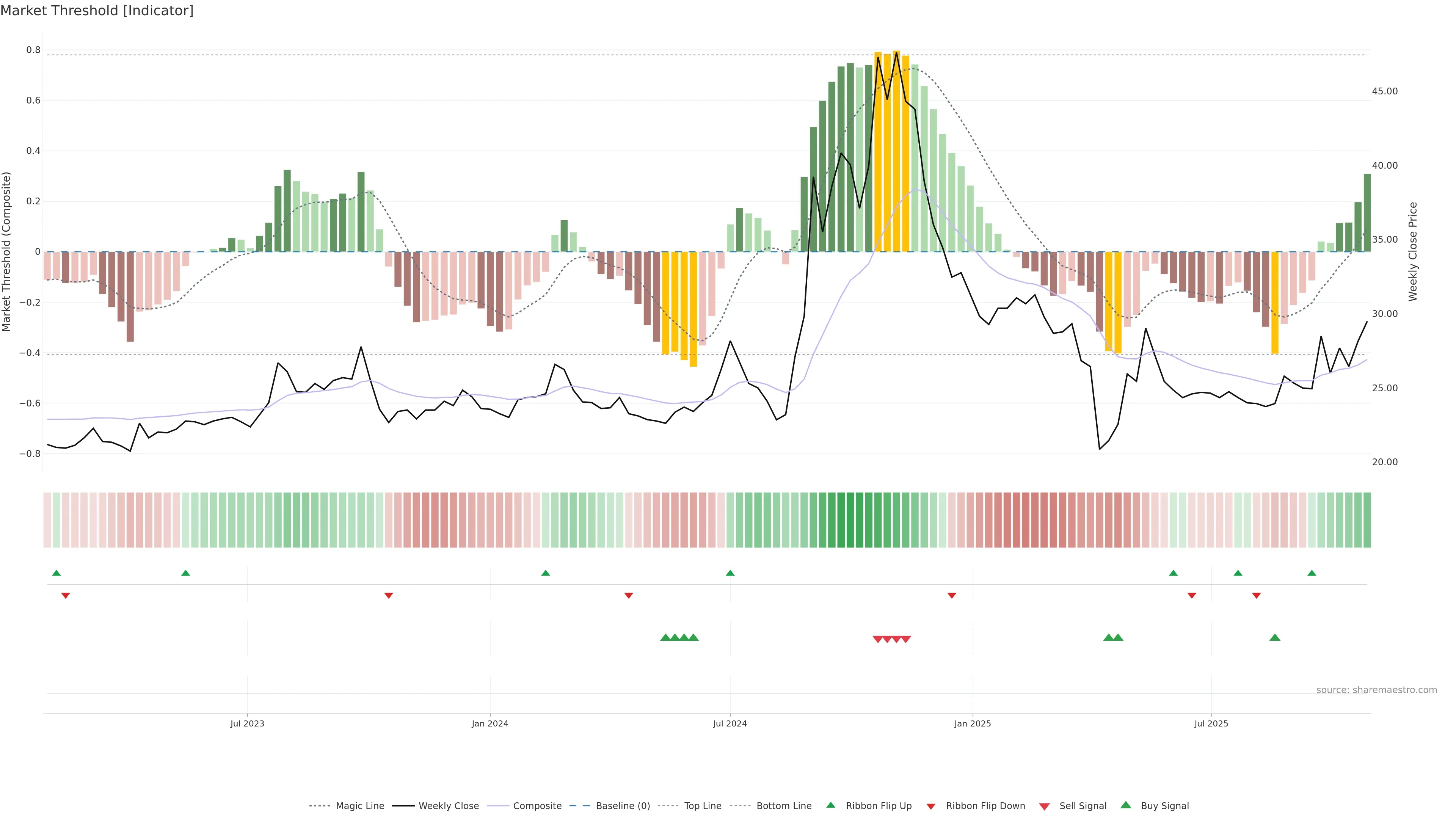Click the Buy Signal legend triangle
This screenshot has height=819, width=1456.
(1126, 805)
